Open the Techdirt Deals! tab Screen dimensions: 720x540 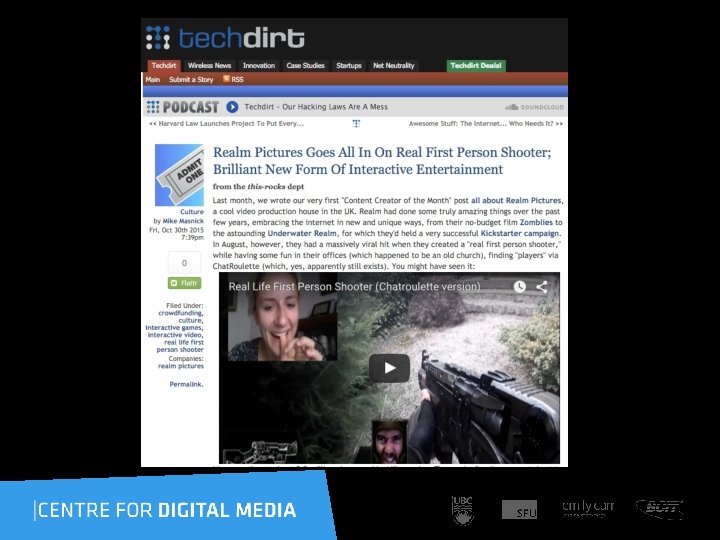[476, 66]
